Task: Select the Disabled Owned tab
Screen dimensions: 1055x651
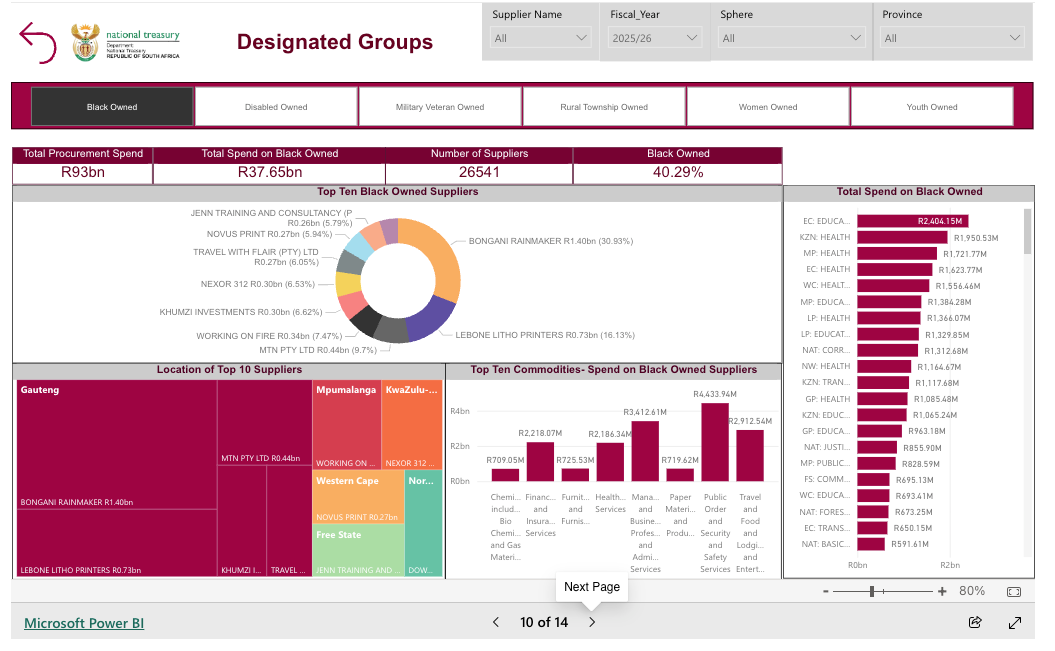Action: pos(276,107)
